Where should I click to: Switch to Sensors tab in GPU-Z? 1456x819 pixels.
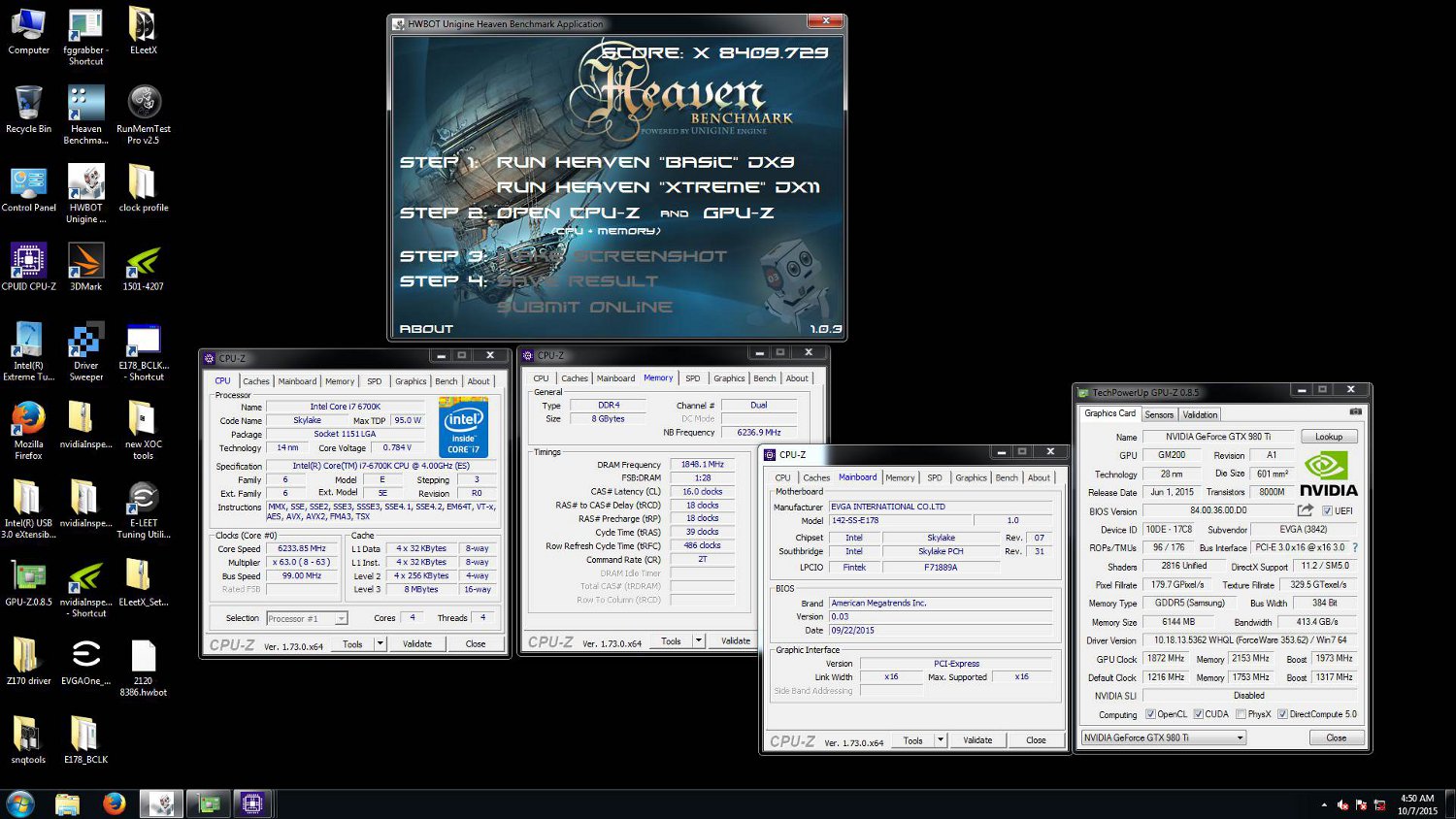coord(1159,414)
